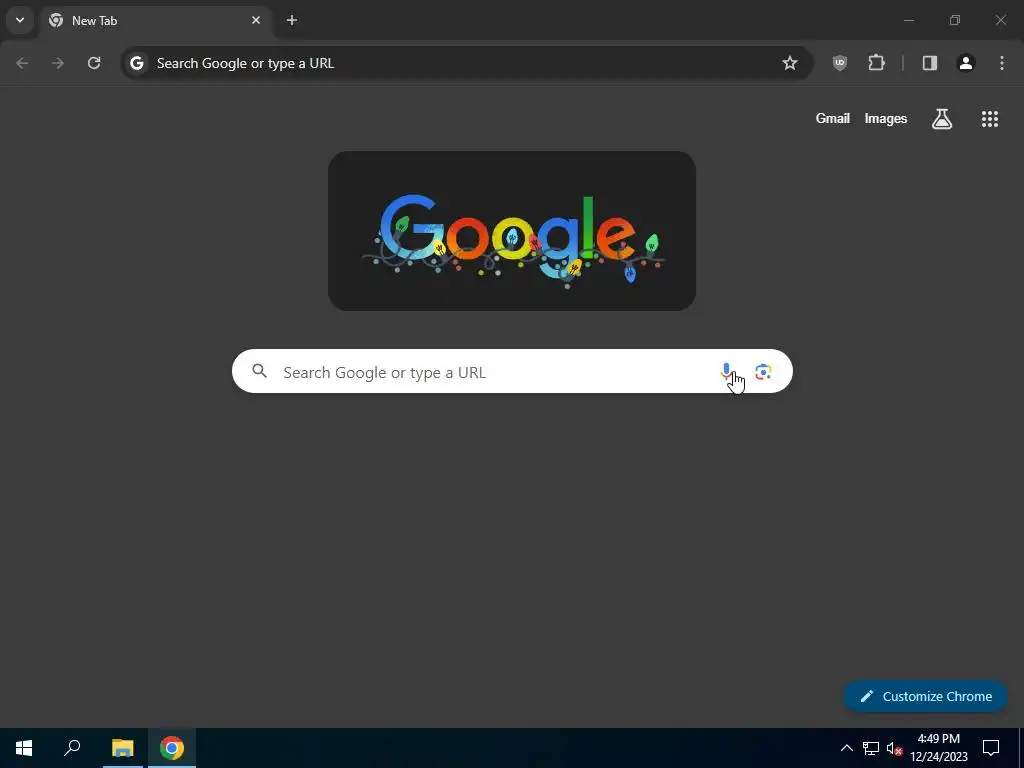
Task: Open the tab search dropdown arrow
Action: [x=20, y=20]
